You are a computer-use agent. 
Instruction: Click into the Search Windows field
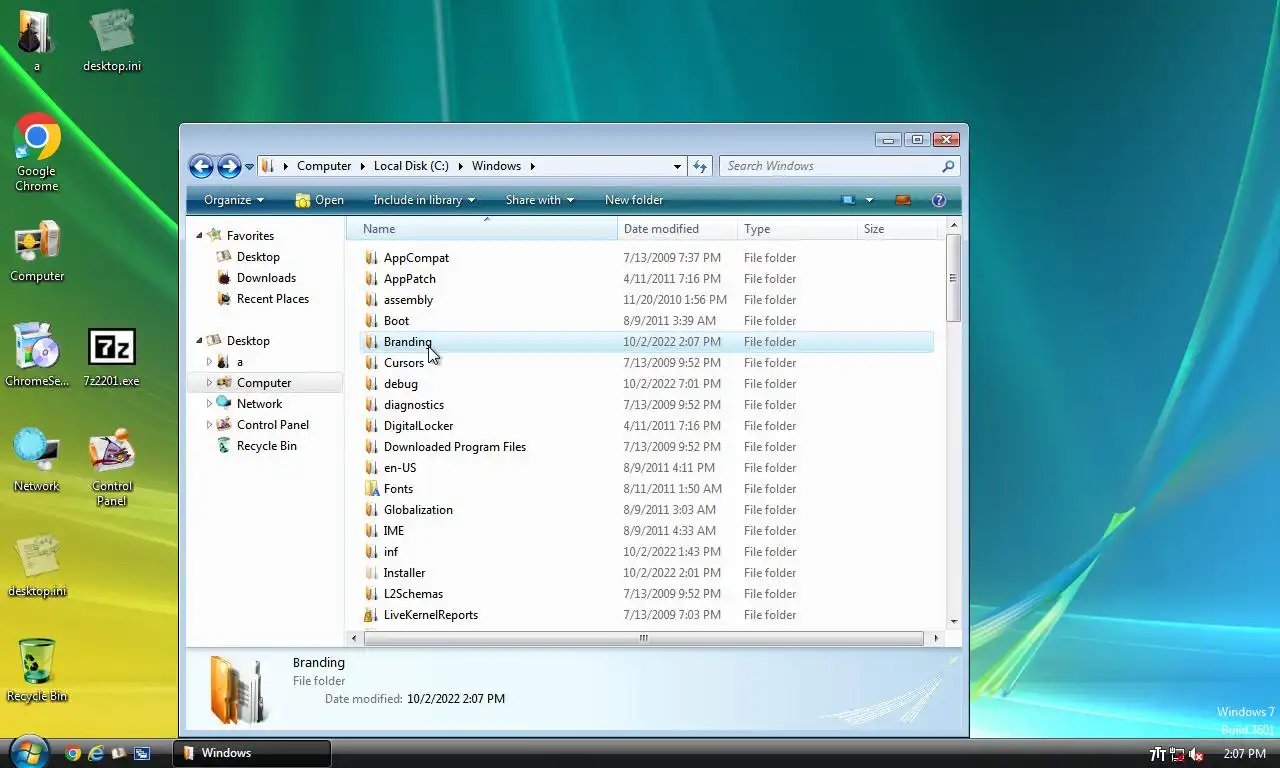[x=830, y=166]
